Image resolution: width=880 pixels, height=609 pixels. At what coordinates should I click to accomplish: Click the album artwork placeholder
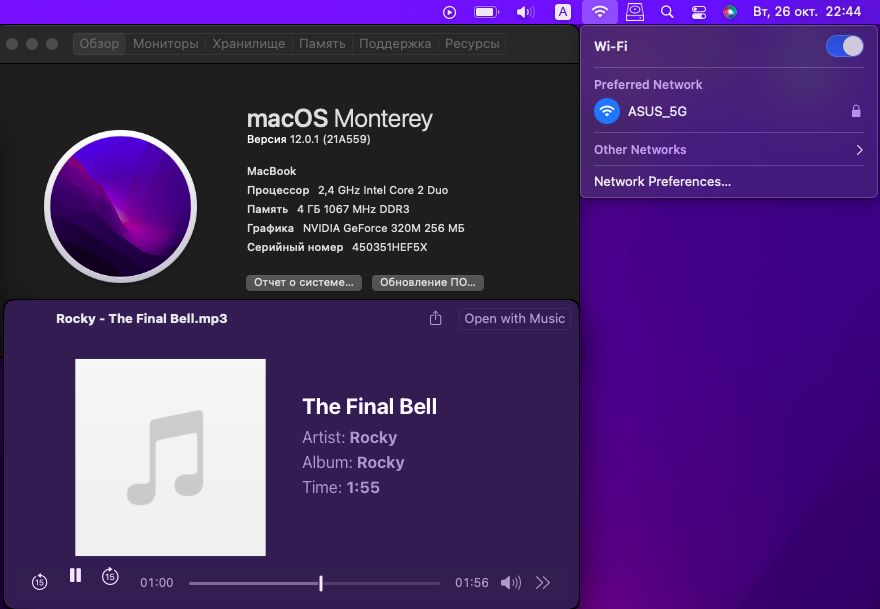(171, 457)
